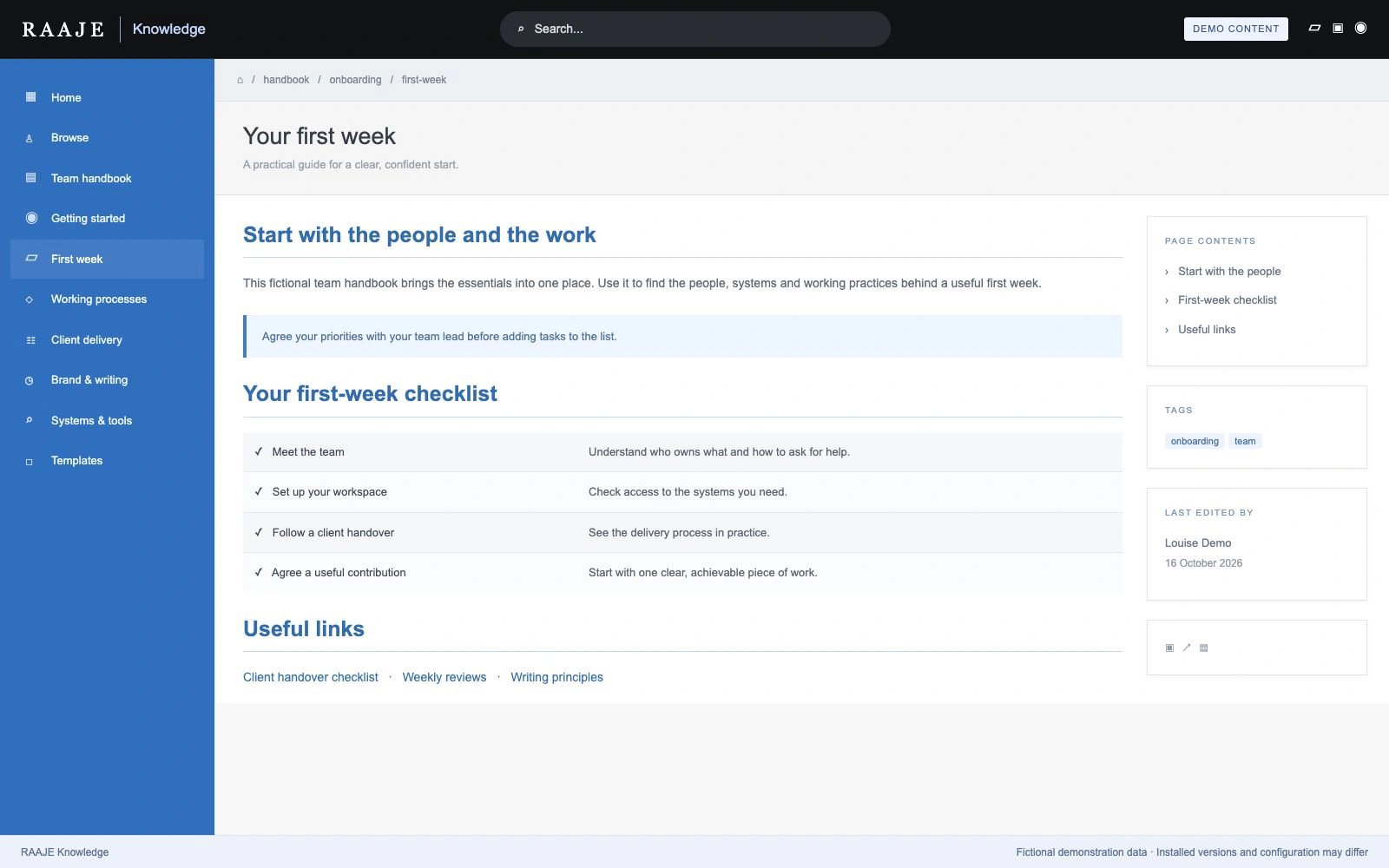
Task: Click the onboarding tag
Action: (1195, 441)
